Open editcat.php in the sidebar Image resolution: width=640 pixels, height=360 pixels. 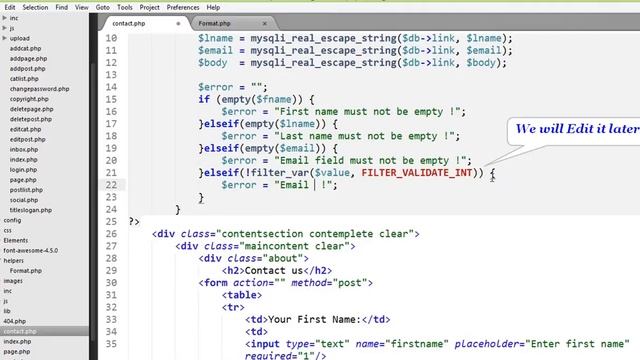tap(25, 129)
